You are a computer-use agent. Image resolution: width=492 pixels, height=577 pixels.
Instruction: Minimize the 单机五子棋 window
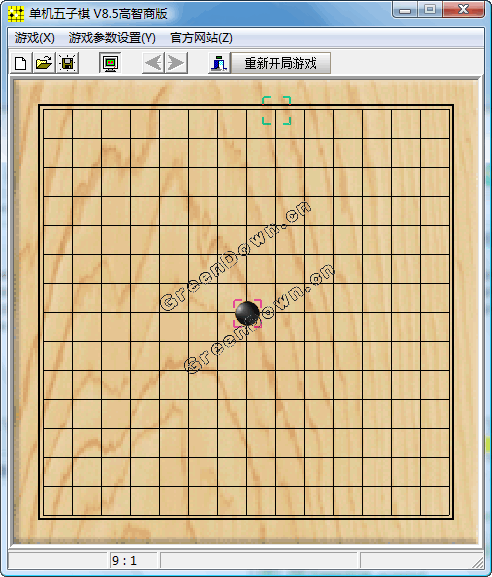click(x=405, y=10)
